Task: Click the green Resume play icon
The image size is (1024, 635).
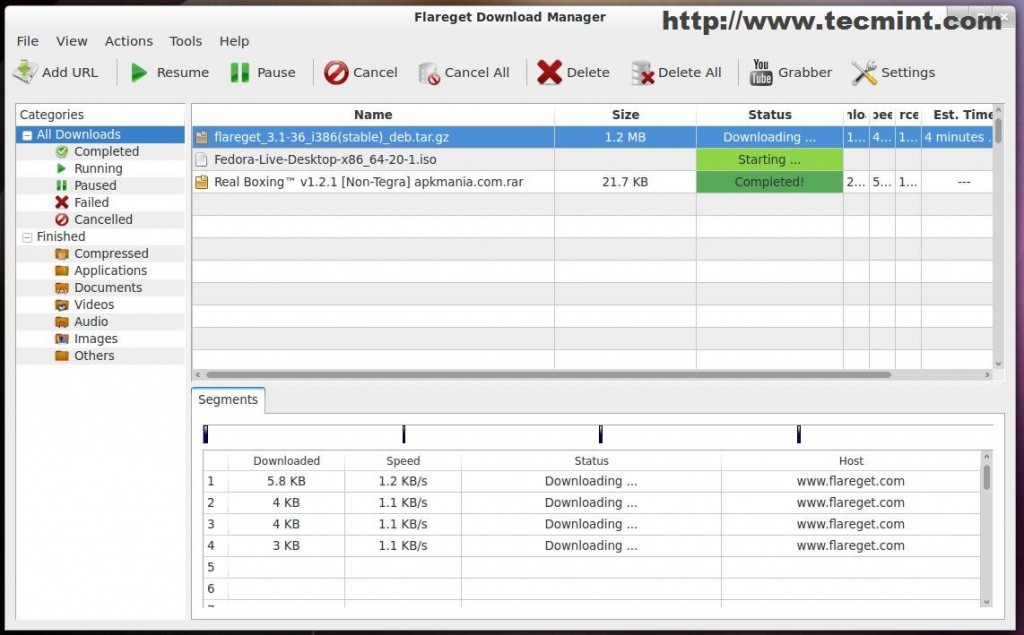Action: (138, 73)
